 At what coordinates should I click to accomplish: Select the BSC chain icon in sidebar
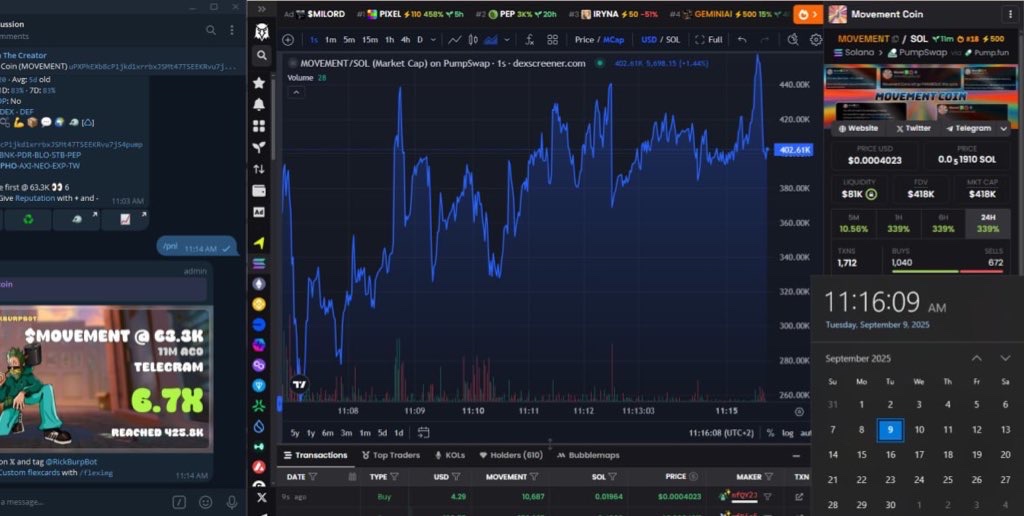point(259,304)
